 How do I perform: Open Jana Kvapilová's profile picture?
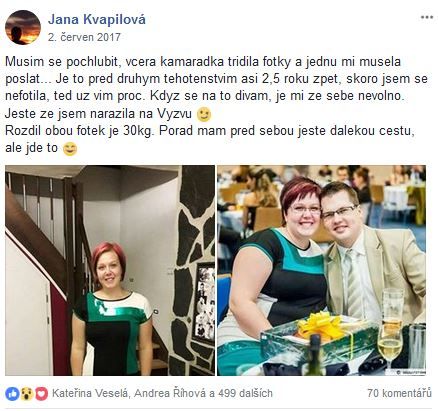pos(23,27)
